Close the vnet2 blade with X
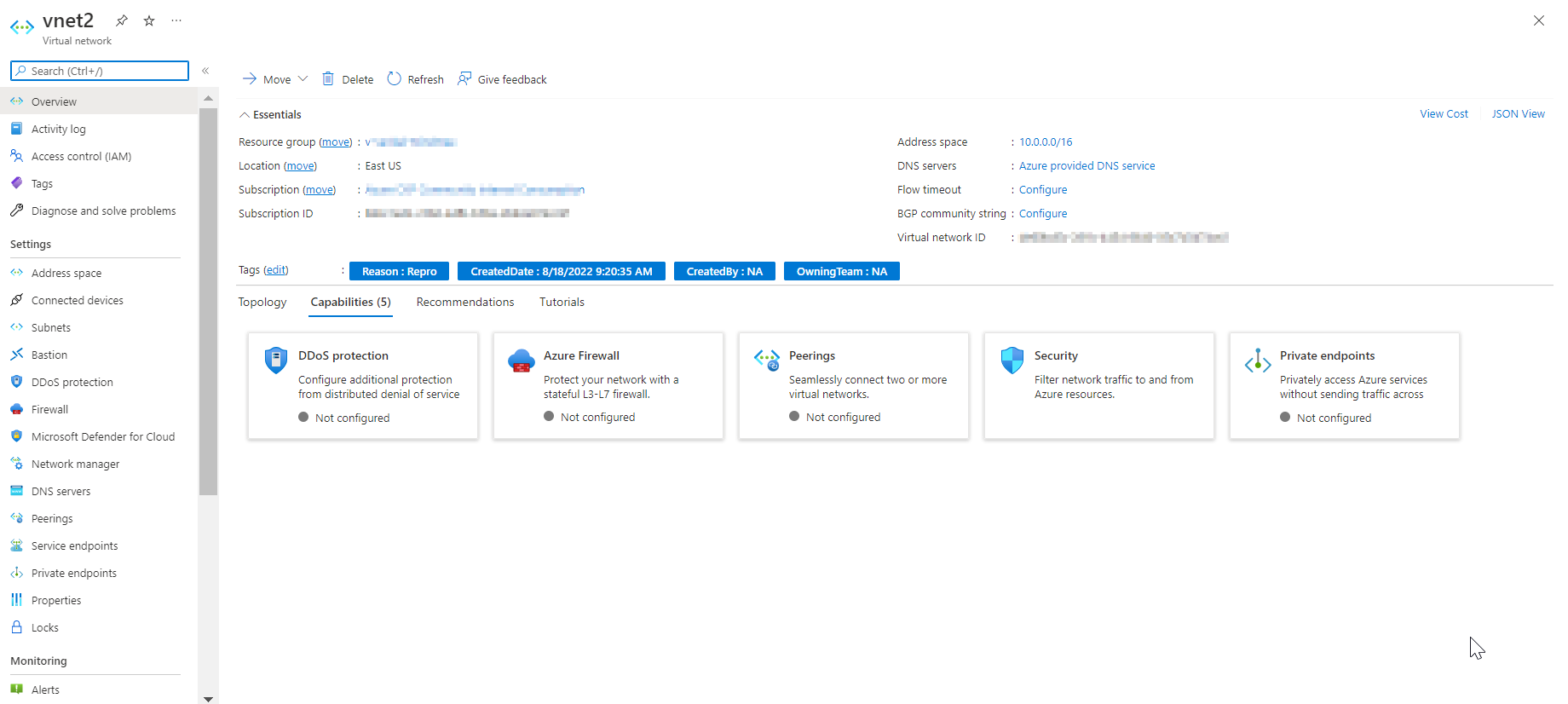 1539,20
